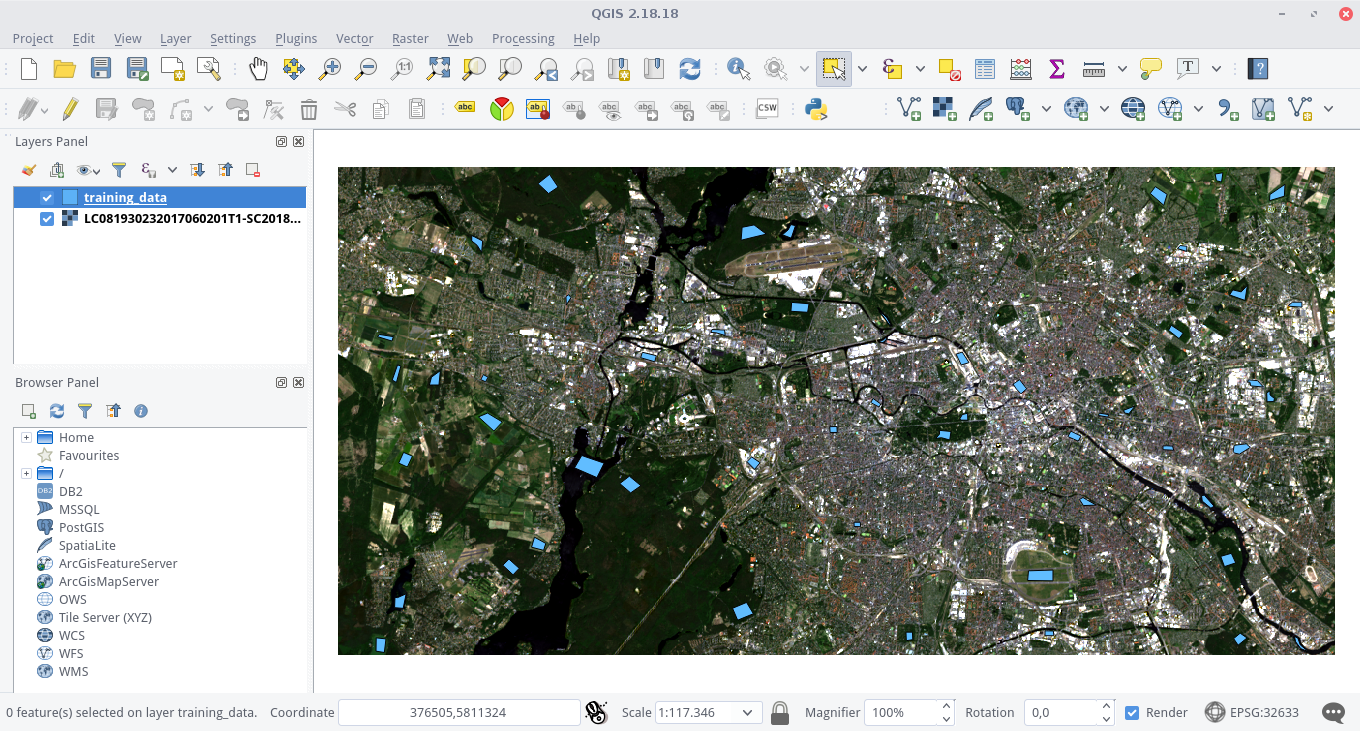Click the Identify Features tool

739,69
